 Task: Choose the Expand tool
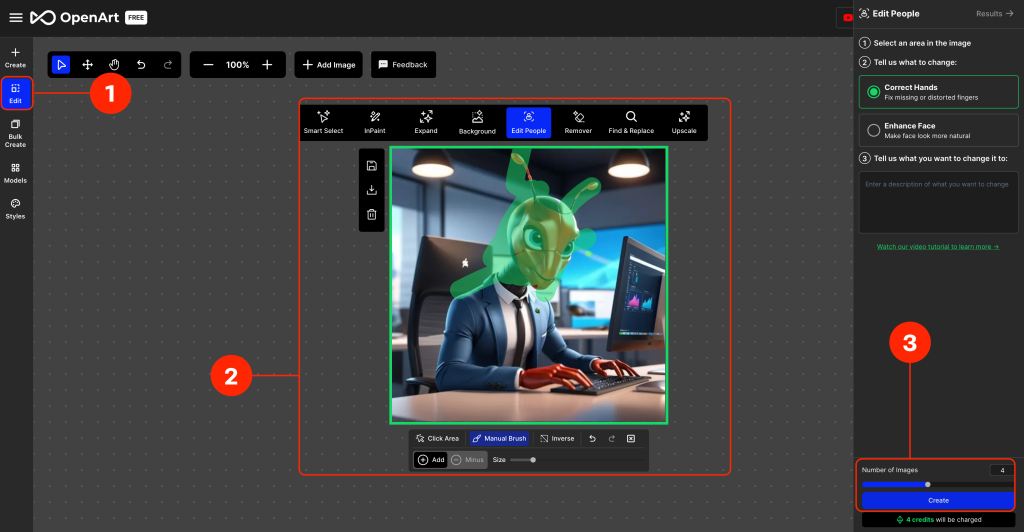point(426,122)
